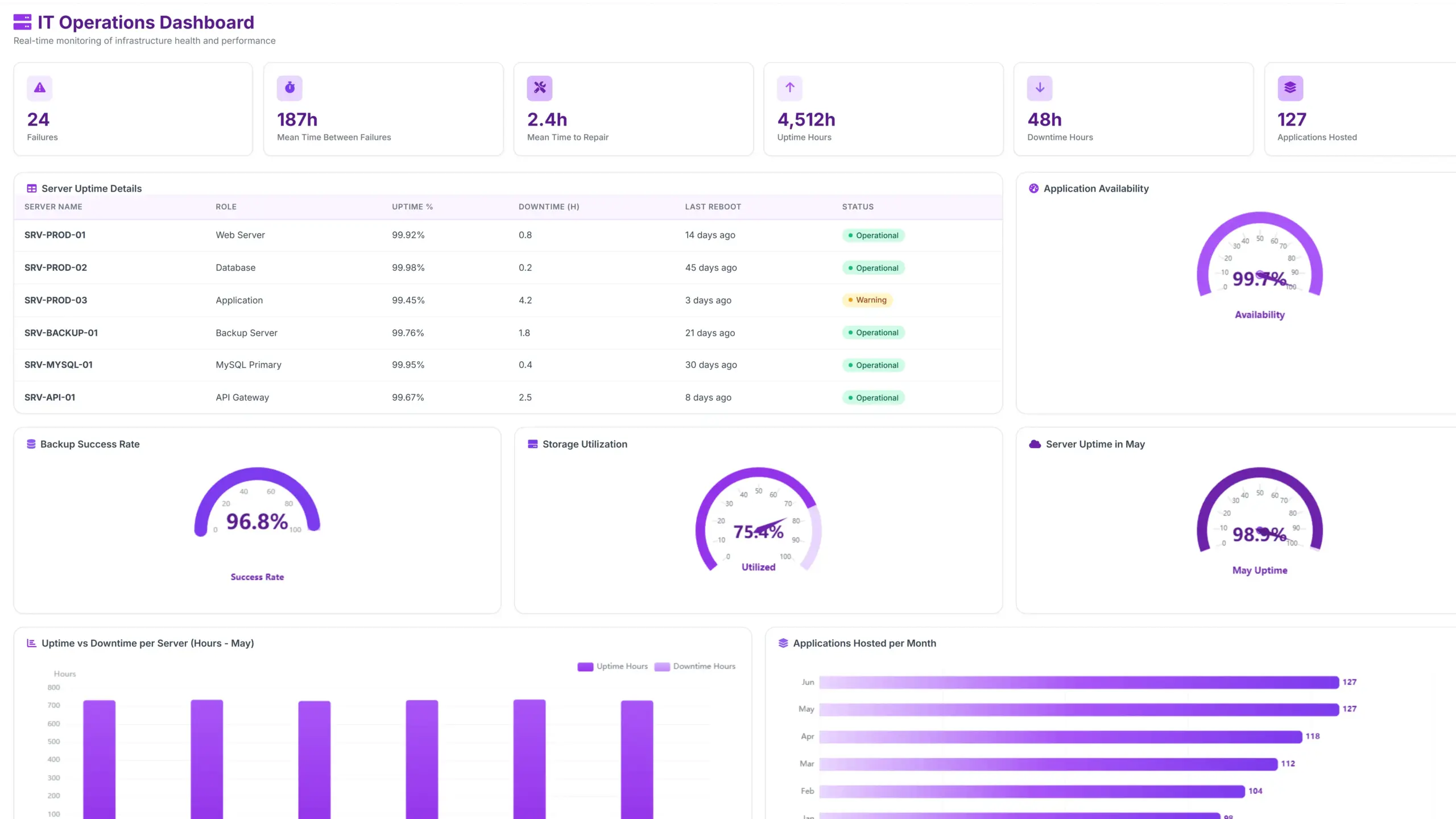Screen dimensions: 1456x819
Task: Click the Application Availability 99.7% gauge
Action: (x=1259, y=254)
